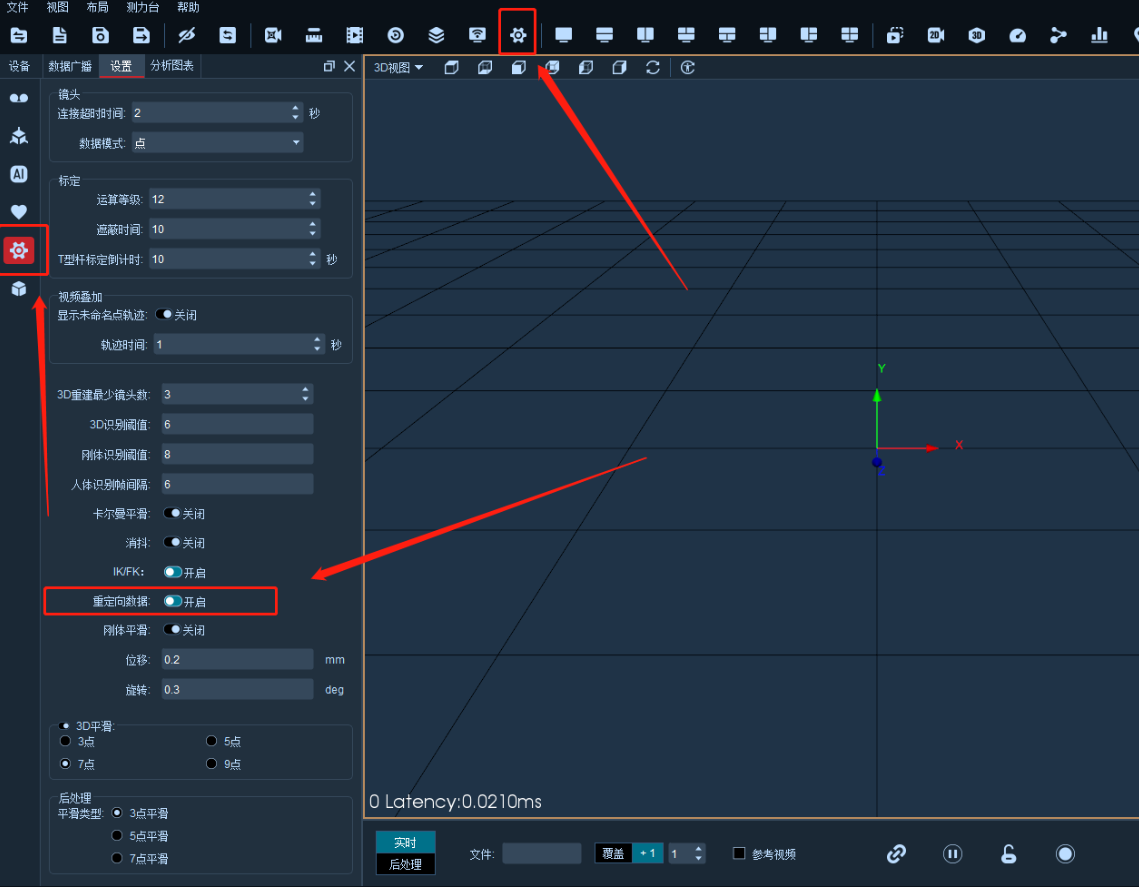1139x887 pixels.
Task: Increase 连接超时时间 with up arrow
Action: pyautogui.click(x=295, y=108)
